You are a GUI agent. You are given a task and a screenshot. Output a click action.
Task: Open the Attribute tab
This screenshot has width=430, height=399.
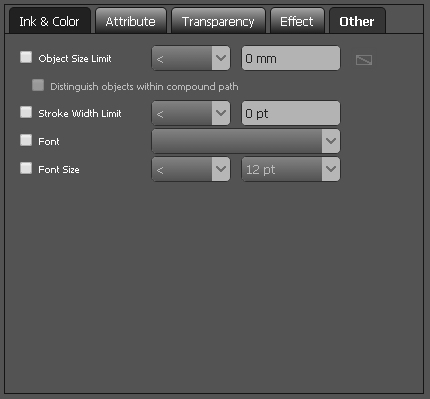(131, 21)
